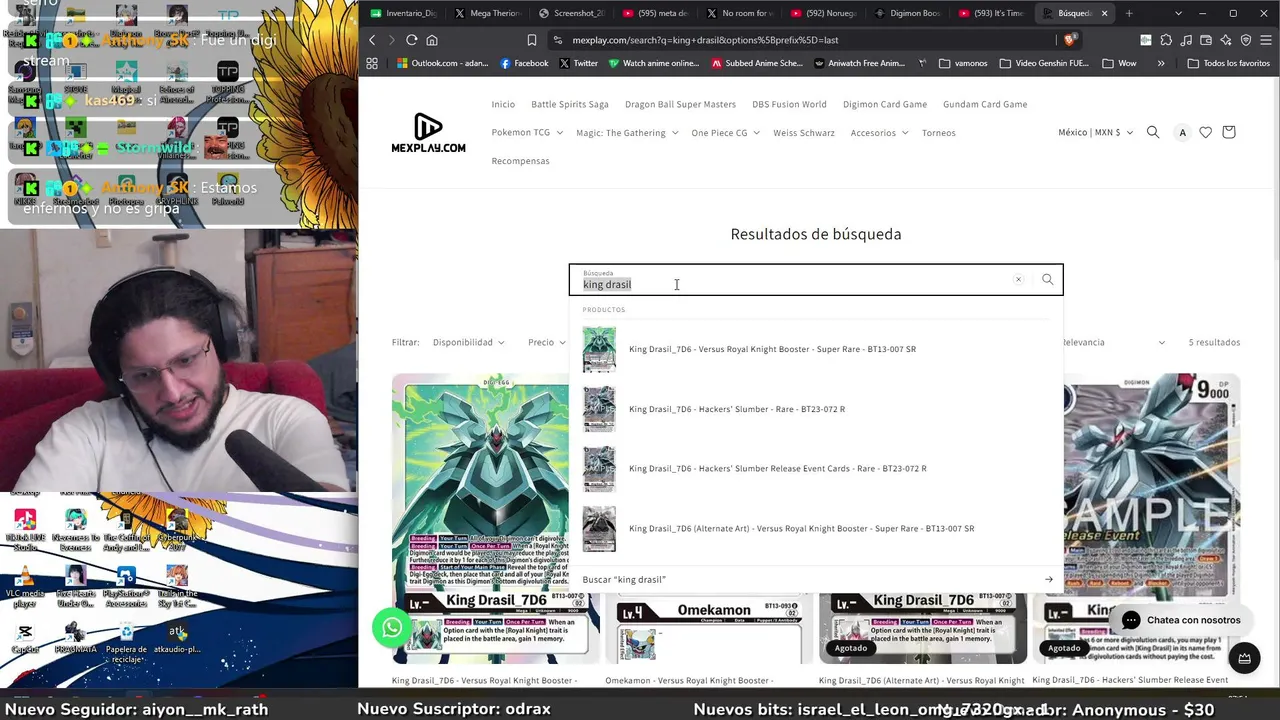Switch to the Inventario_Dig browser tab
This screenshot has height=720, width=1280.
tap(403, 13)
